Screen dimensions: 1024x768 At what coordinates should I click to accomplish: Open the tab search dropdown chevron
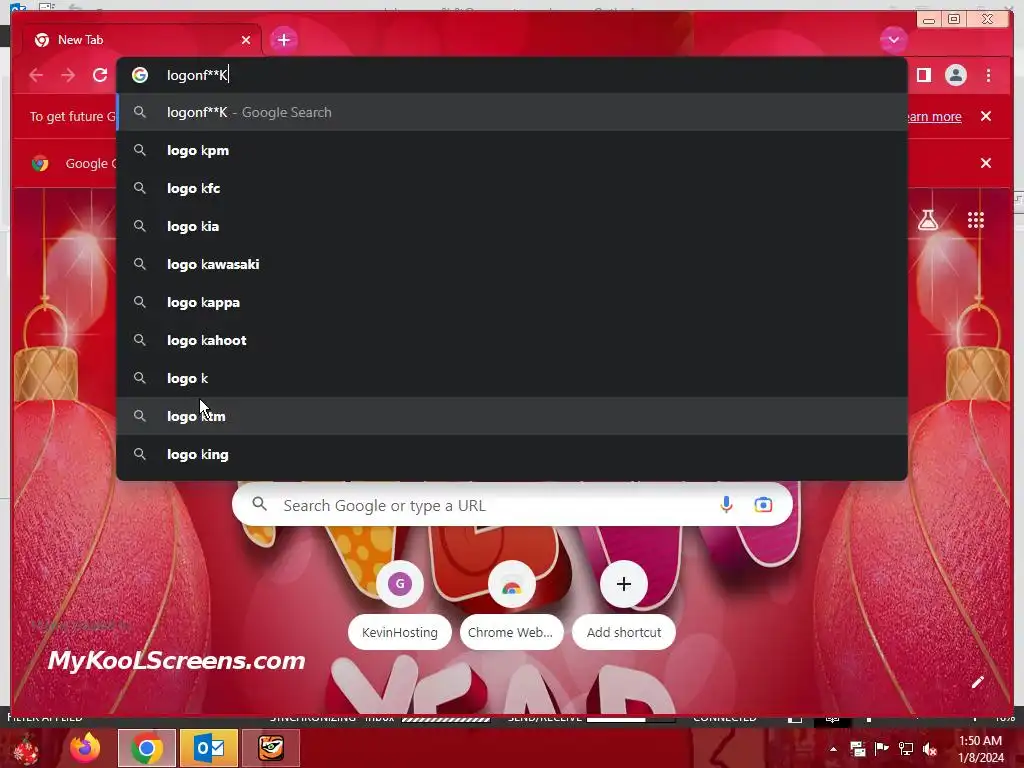pyautogui.click(x=893, y=40)
